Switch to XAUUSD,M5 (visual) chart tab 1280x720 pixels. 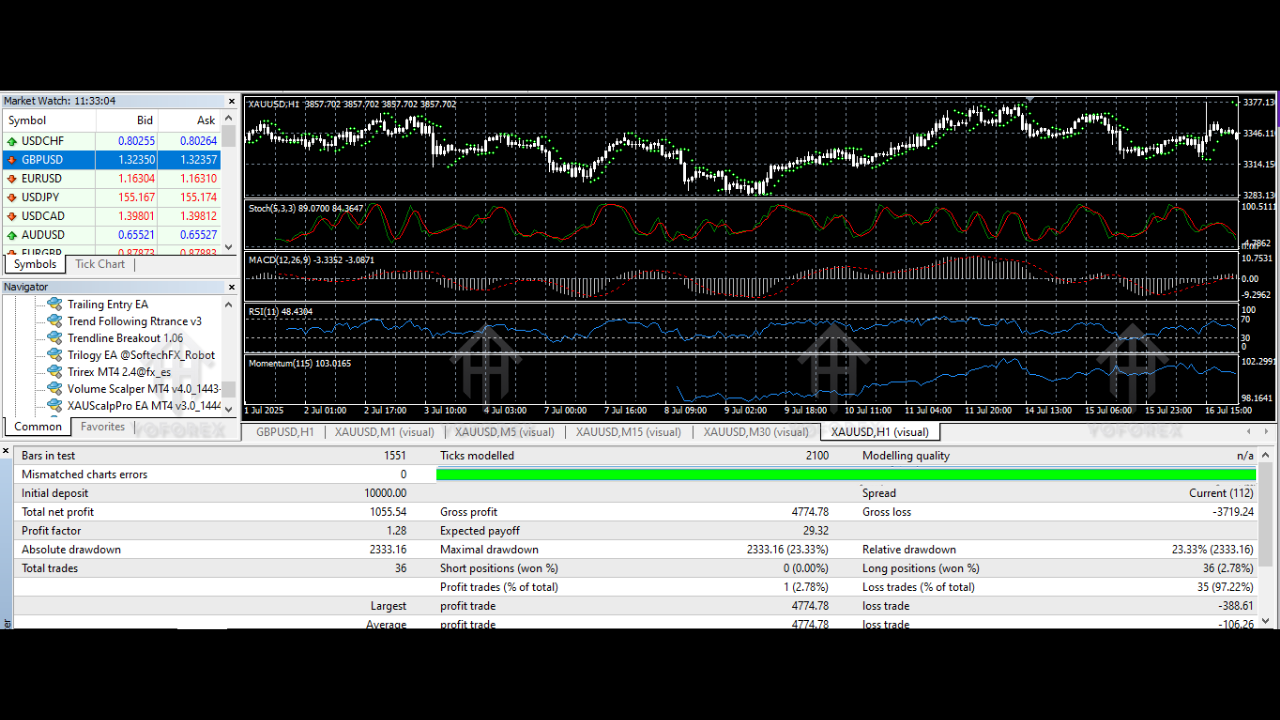click(504, 432)
